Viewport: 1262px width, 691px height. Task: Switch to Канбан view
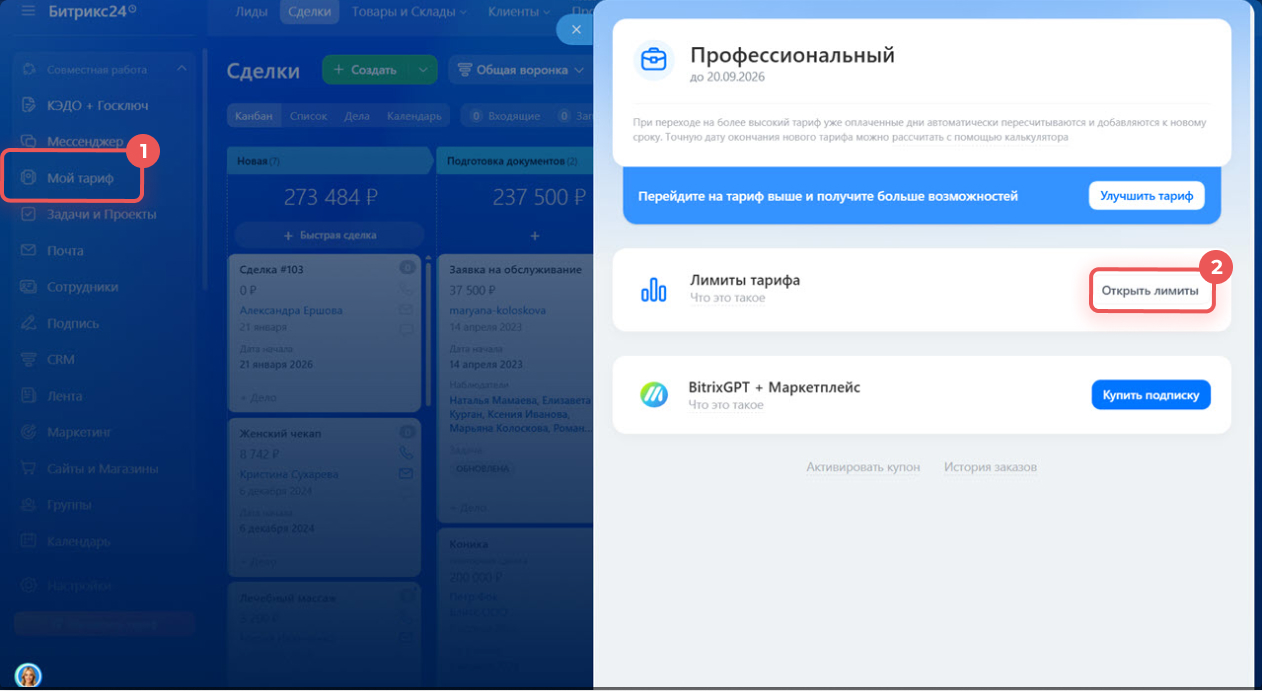[x=254, y=116]
